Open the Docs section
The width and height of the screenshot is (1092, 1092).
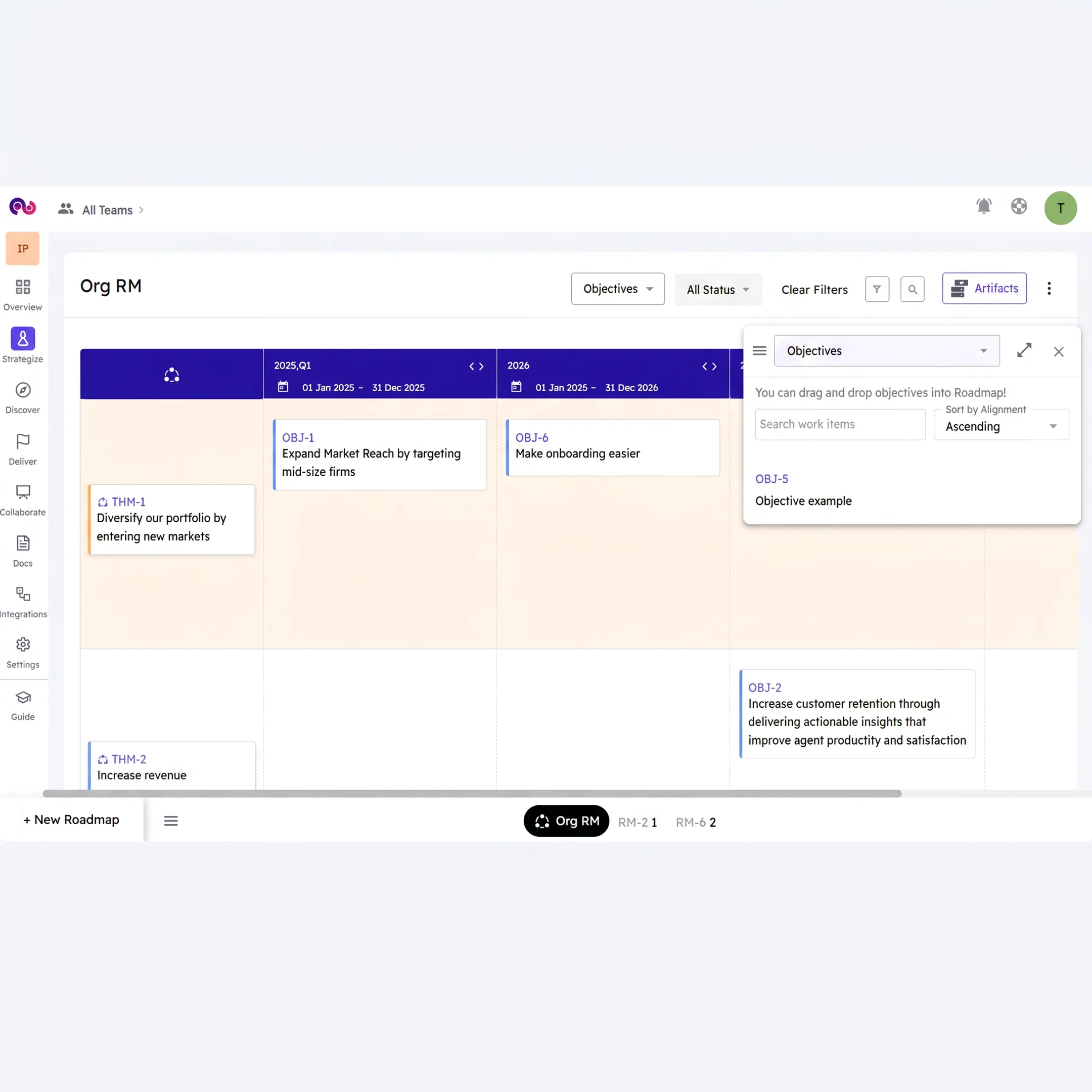click(23, 551)
